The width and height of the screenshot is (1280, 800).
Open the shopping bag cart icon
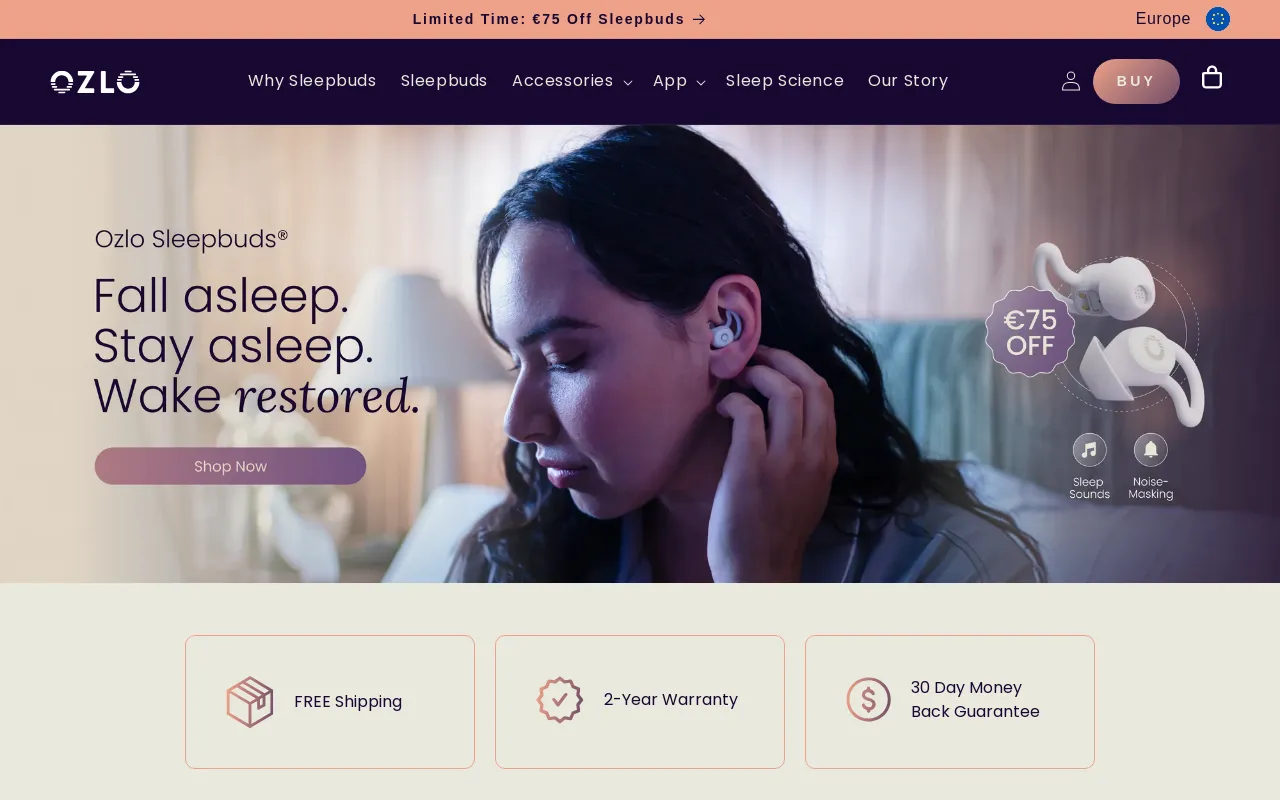click(x=1212, y=78)
